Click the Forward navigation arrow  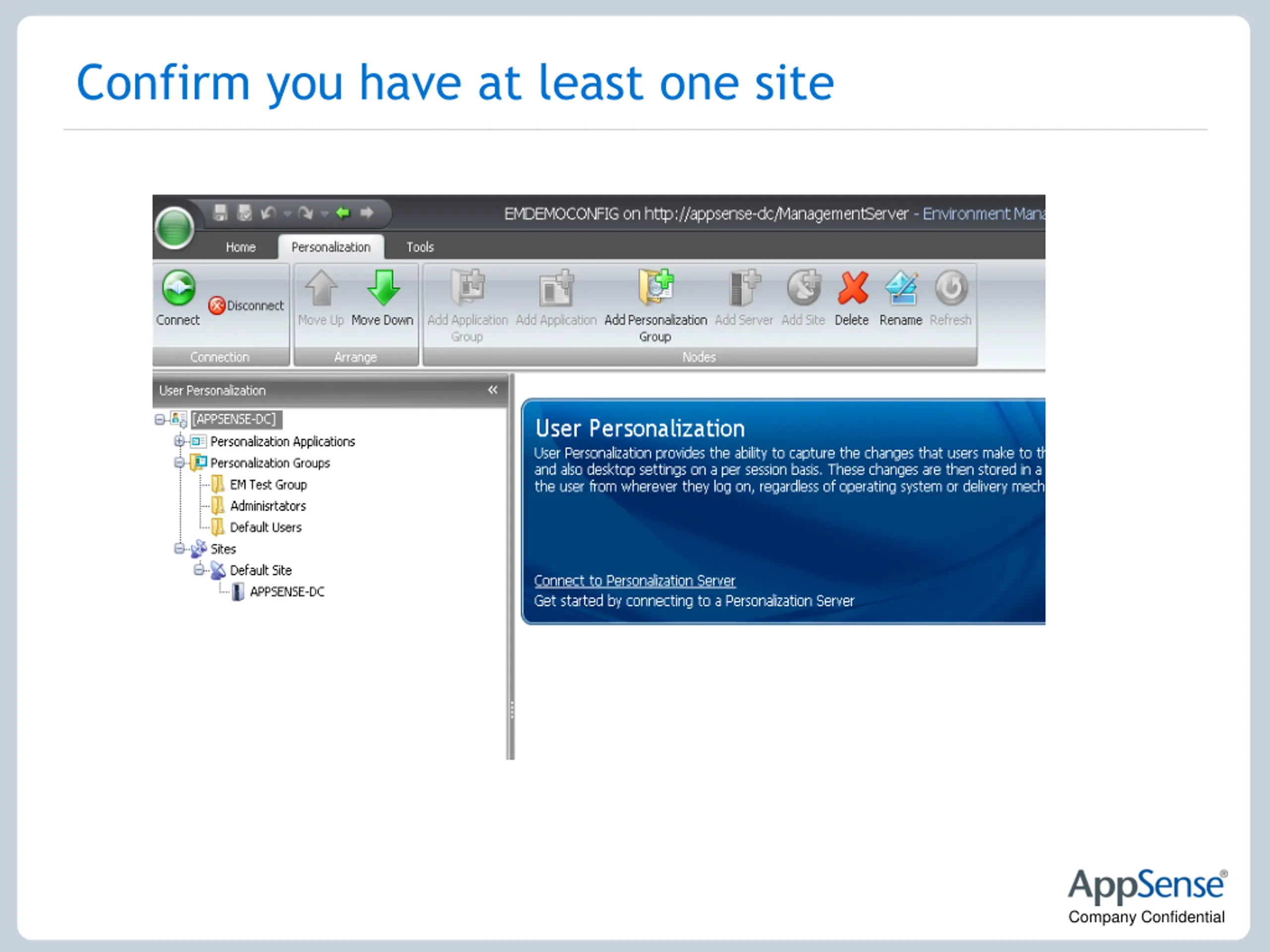pyautogui.click(x=367, y=213)
